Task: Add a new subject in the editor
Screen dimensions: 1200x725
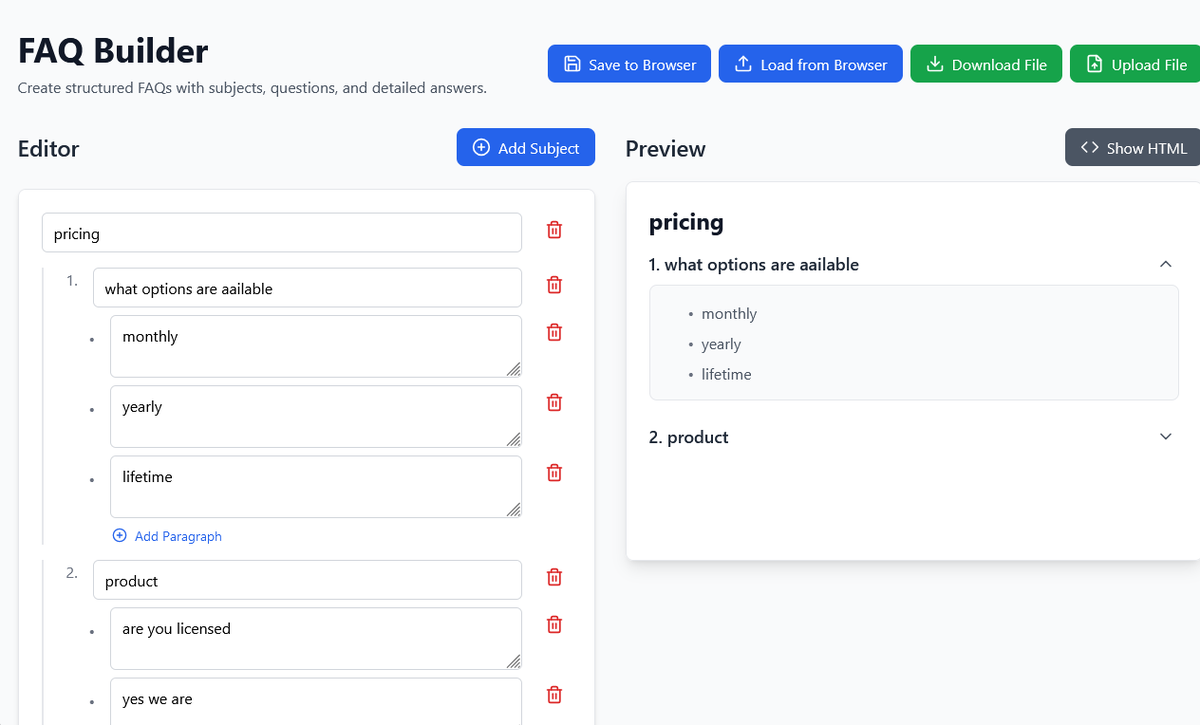Action: pyautogui.click(x=525, y=147)
